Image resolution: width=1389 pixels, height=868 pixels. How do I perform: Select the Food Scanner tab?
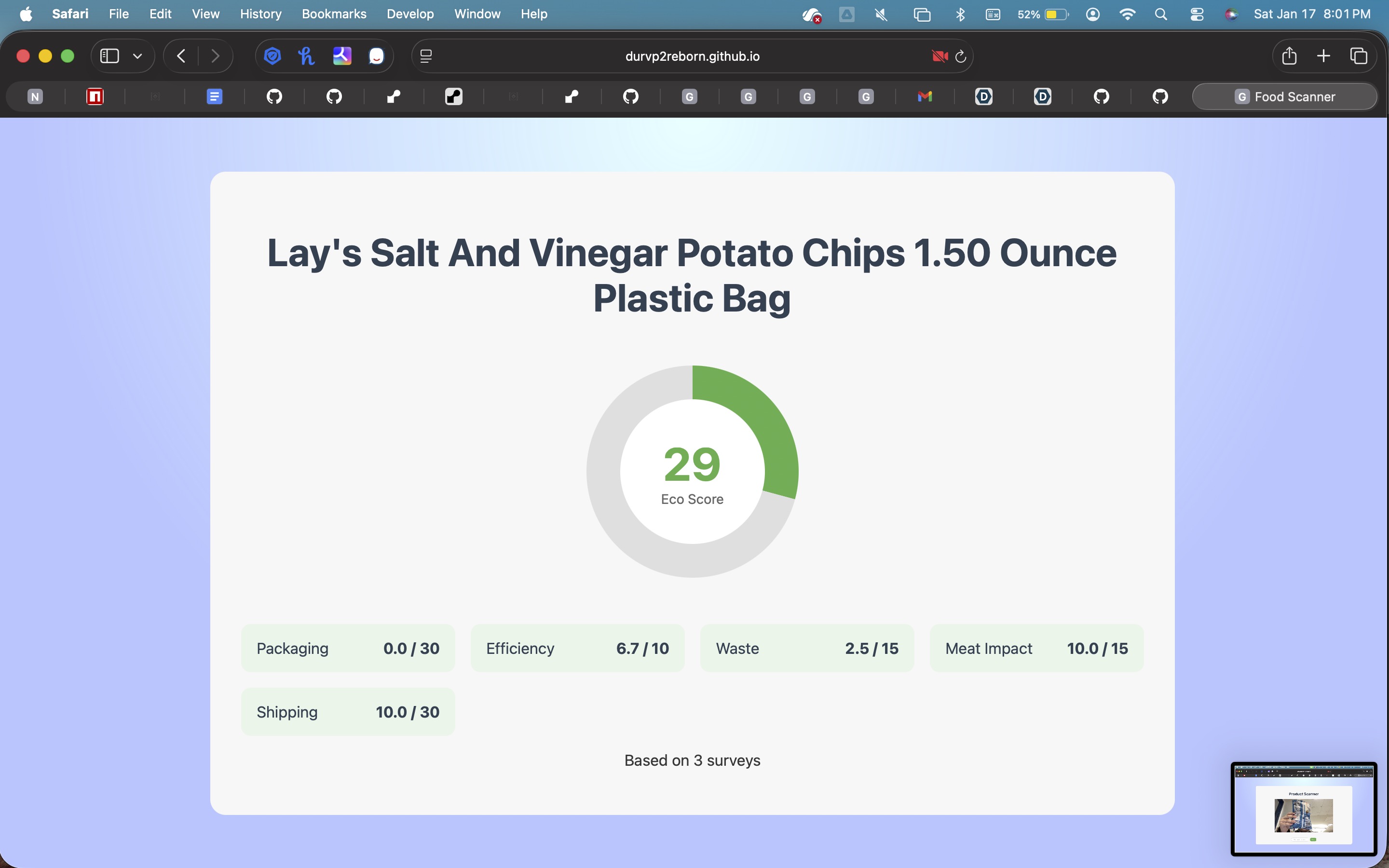tap(1284, 96)
